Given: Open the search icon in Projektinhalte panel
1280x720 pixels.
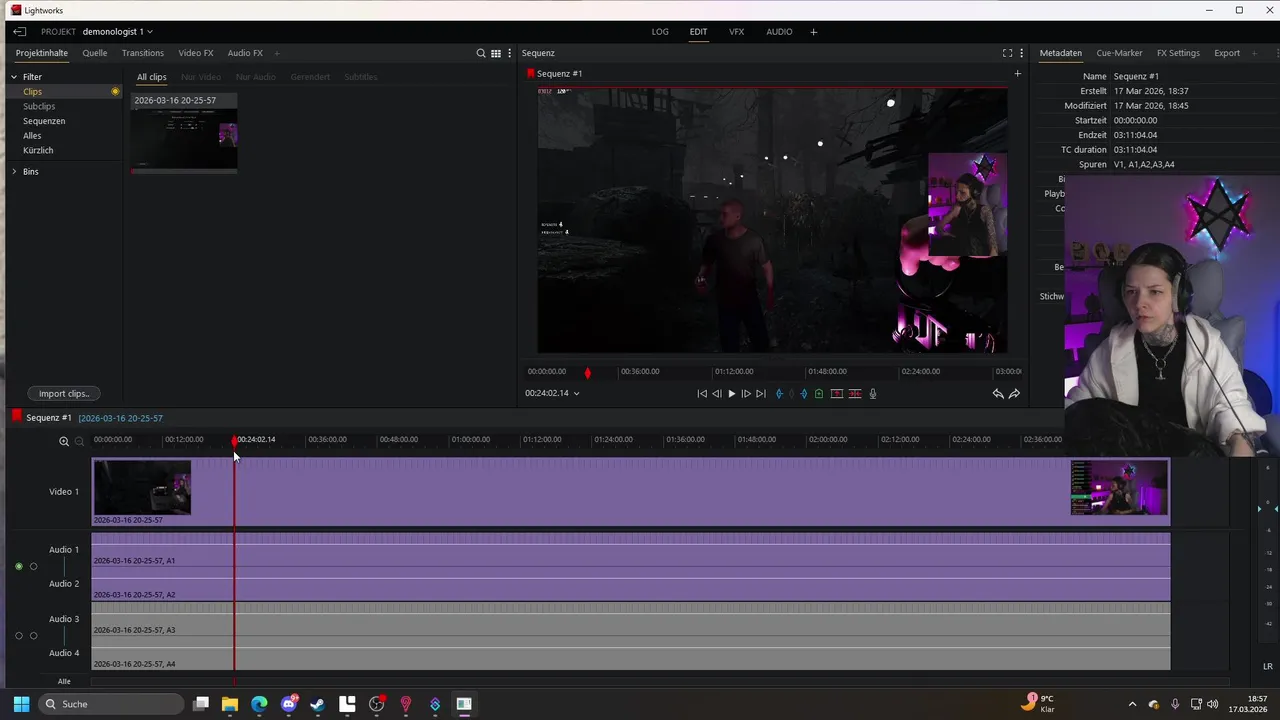Looking at the screenshot, I should (481, 53).
